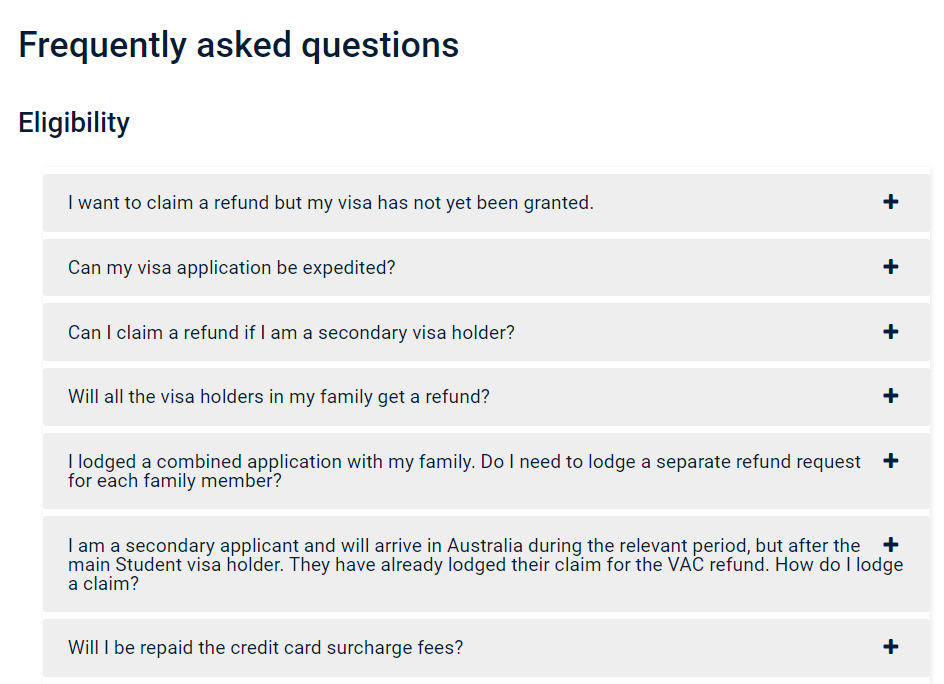Viewport: 944px width, 684px height.
Task: Click plus icon beside visa application expedited question
Action: coord(890,267)
